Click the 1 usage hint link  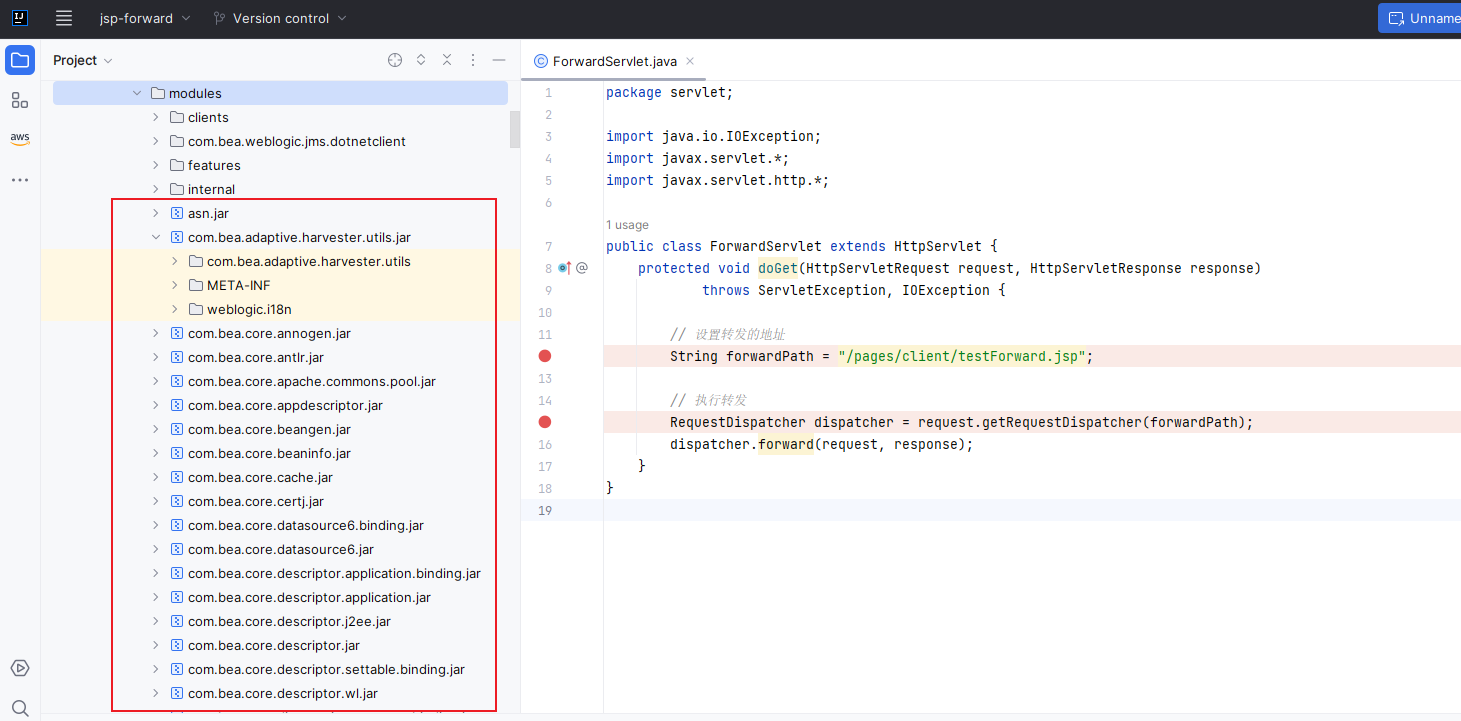627,225
